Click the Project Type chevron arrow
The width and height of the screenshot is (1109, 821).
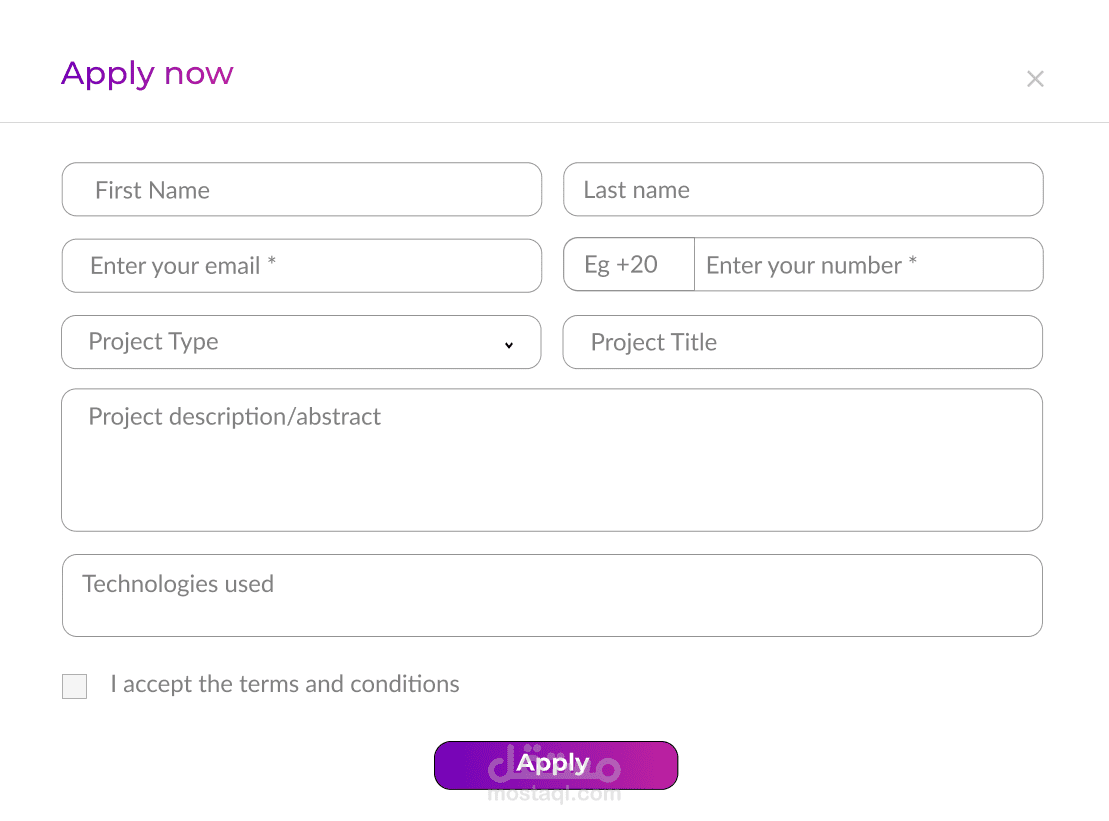coord(509,345)
